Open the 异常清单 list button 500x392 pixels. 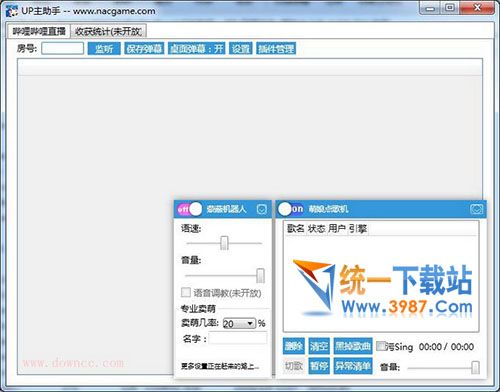(353, 366)
